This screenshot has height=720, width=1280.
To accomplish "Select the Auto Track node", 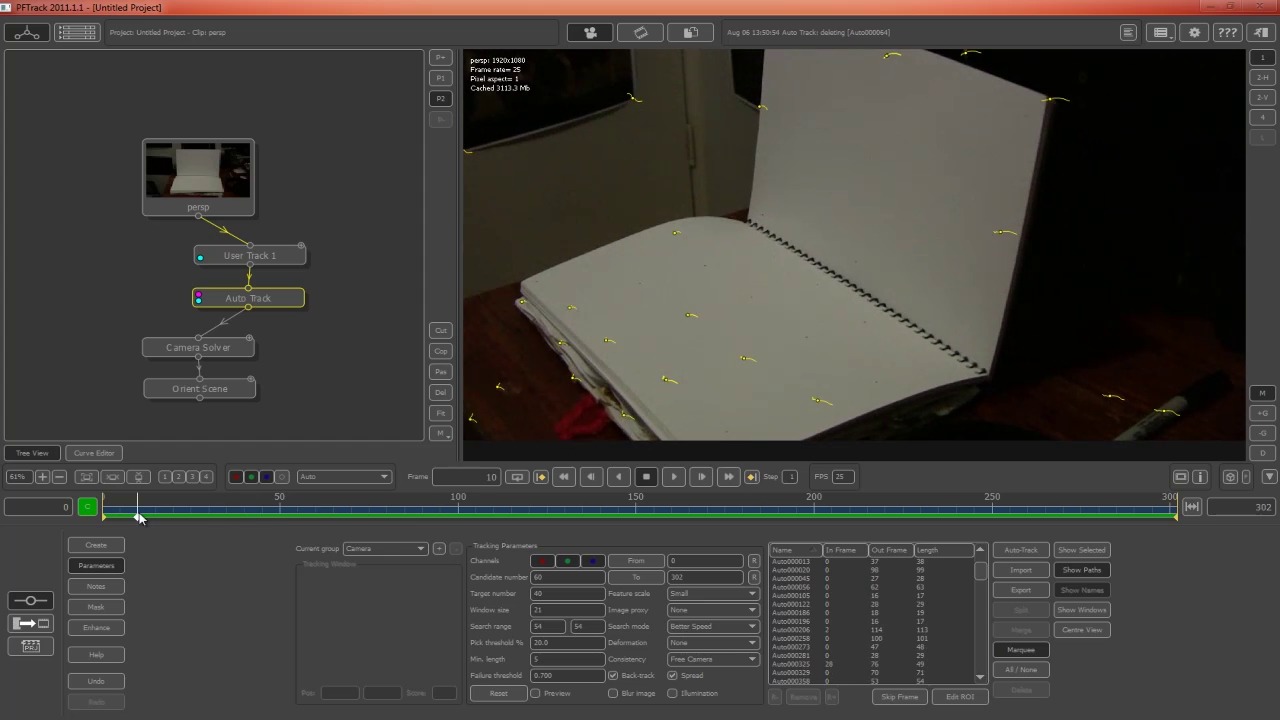I will pyautogui.click(x=248, y=298).
